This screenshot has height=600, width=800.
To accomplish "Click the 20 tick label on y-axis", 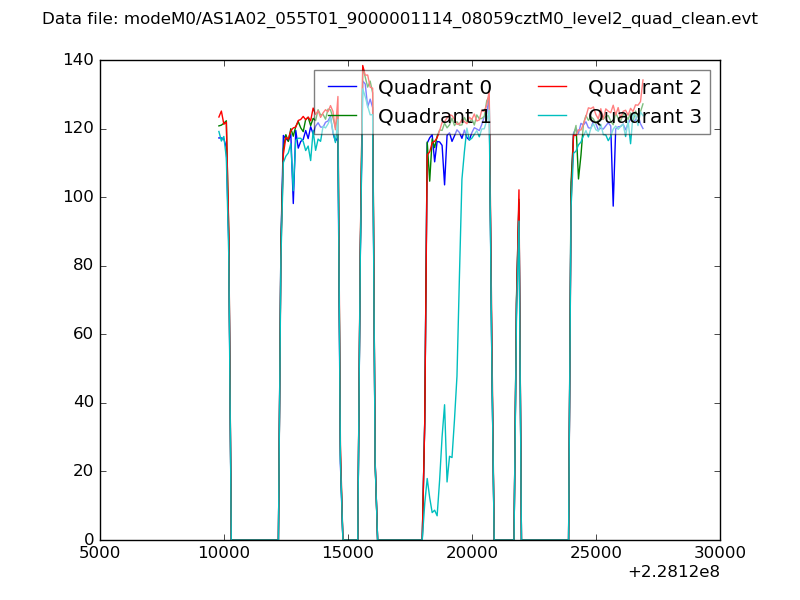I will pyautogui.click(x=82, y=471).
